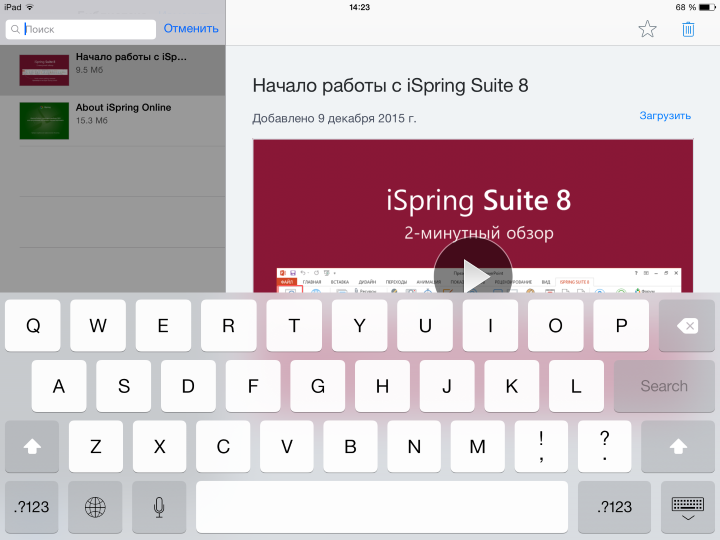Play the iSpring Suite 8 video
720x540 pixels.
(473, 276)
